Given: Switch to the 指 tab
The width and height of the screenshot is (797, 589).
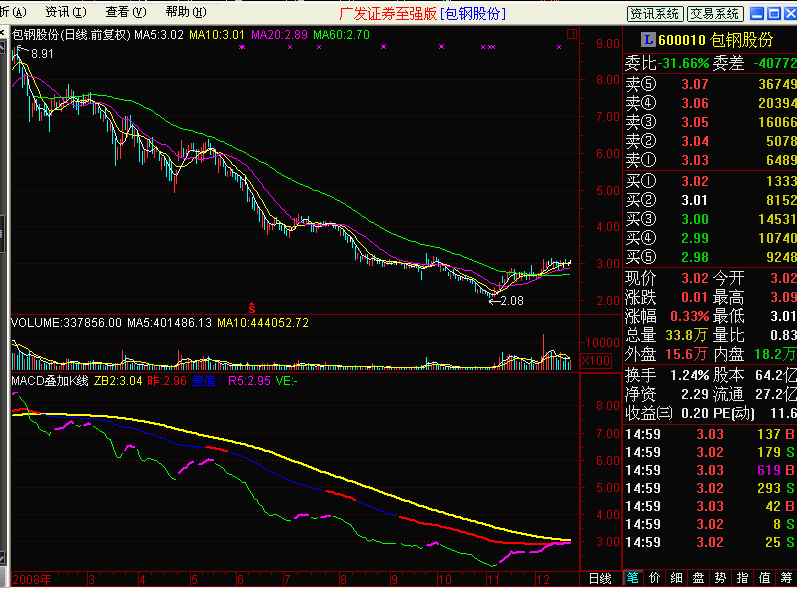Looking at the screenshot, I should [742, 578].
